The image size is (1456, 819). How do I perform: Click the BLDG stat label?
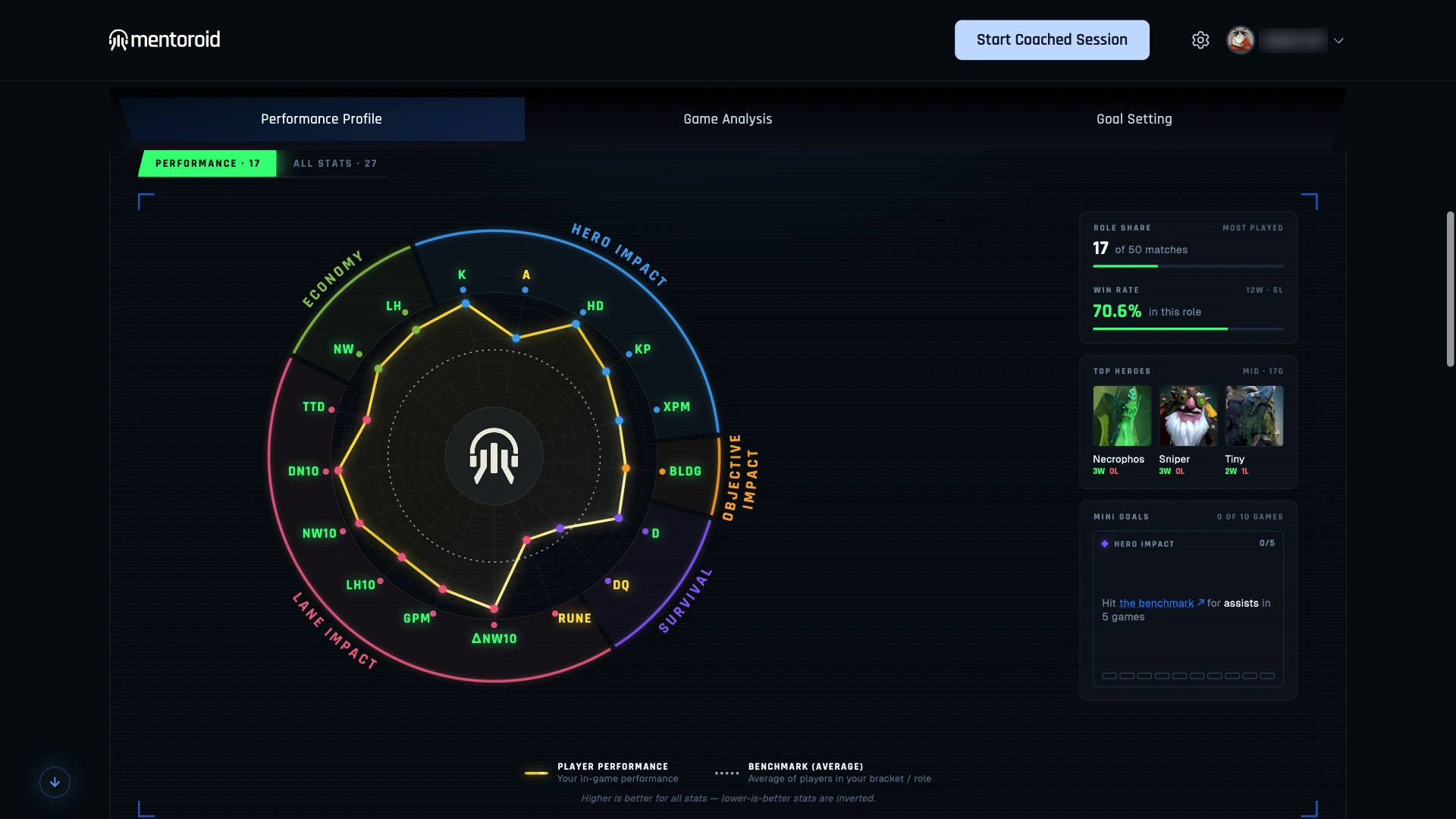(686, 472)
